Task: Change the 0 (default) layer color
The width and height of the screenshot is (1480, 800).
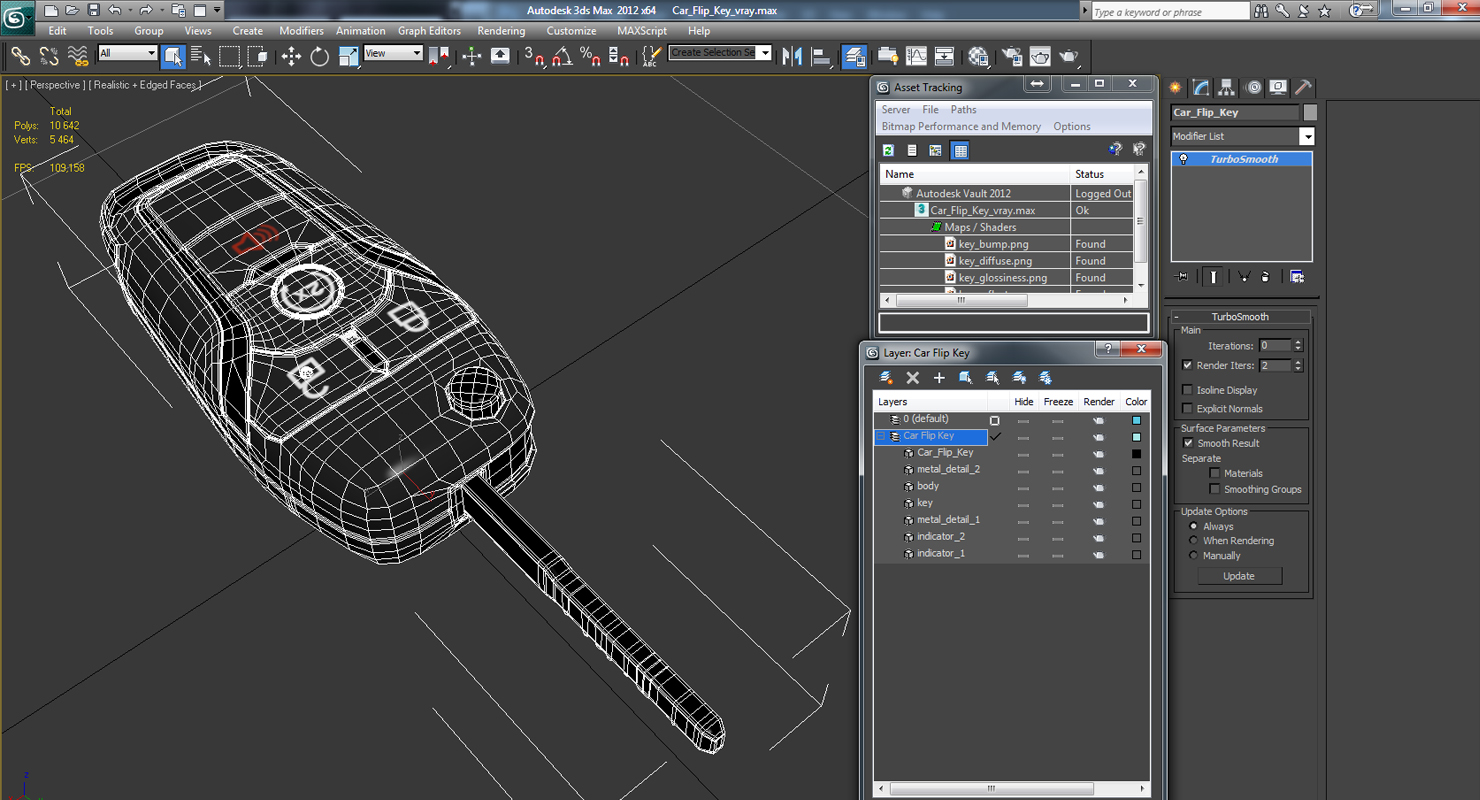Action: tap(1136, 420)
